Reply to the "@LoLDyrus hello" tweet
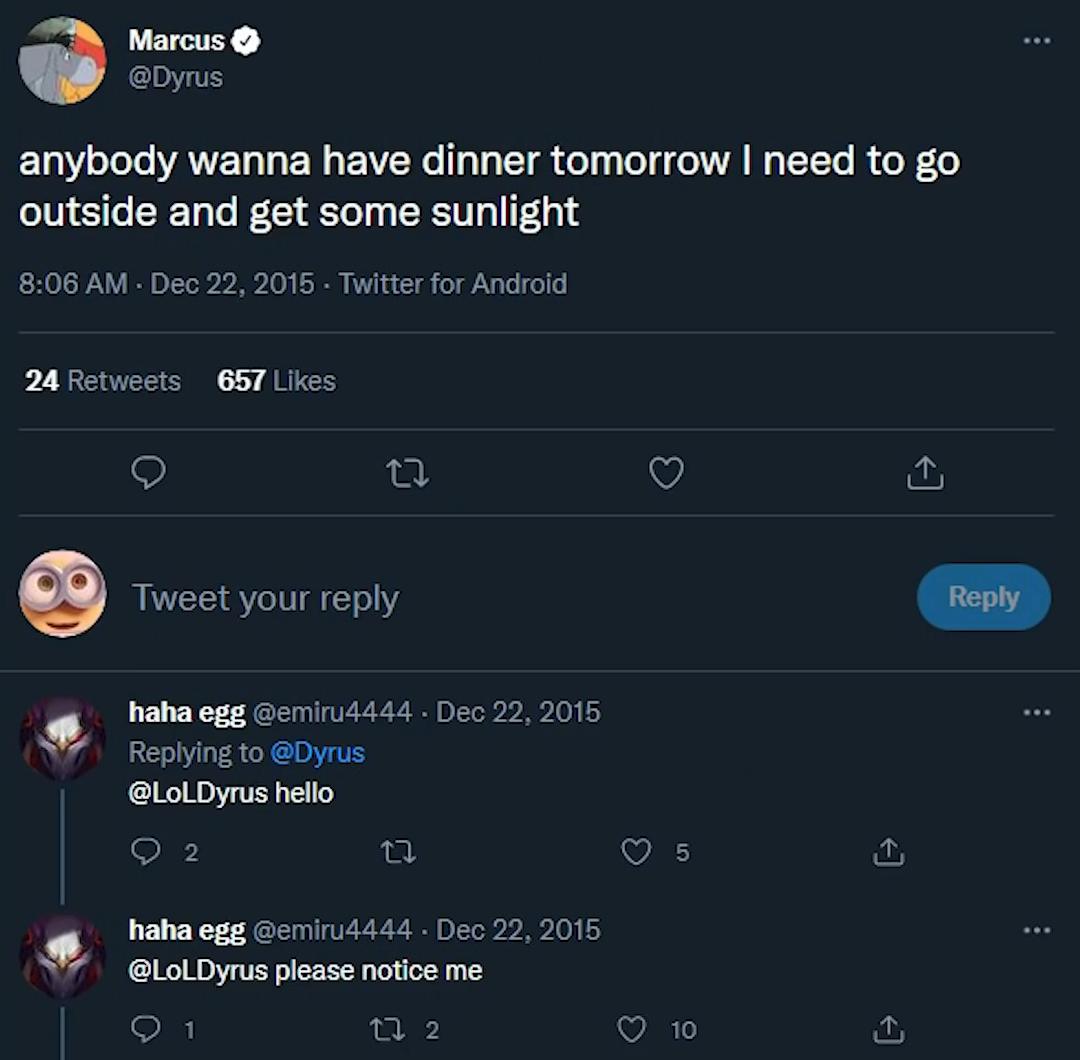The image size is (1080, 1060). pos(148,852)
